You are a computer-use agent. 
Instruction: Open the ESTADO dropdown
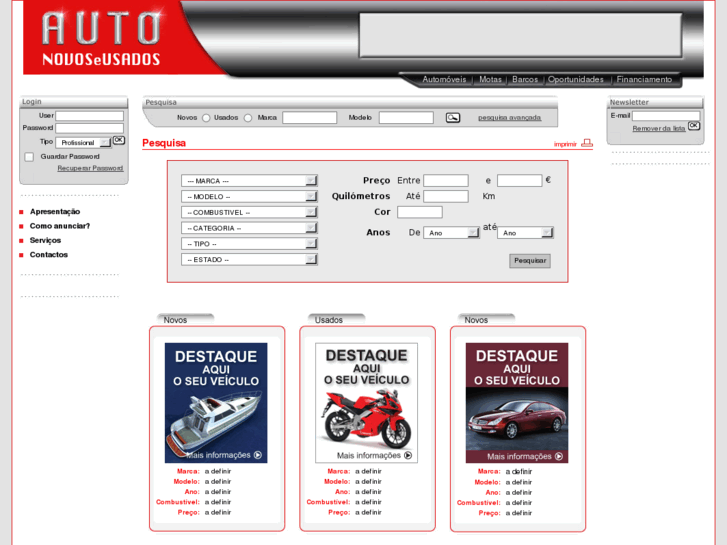pos(249,260)
